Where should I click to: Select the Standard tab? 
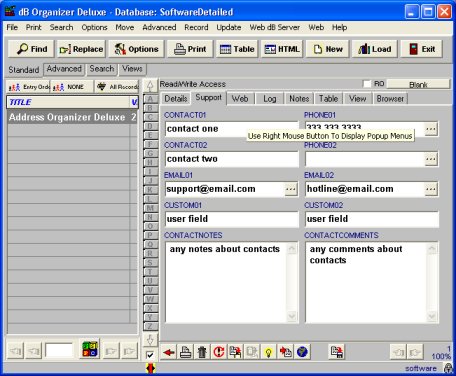pyautogui.click(x=24, y=70)
